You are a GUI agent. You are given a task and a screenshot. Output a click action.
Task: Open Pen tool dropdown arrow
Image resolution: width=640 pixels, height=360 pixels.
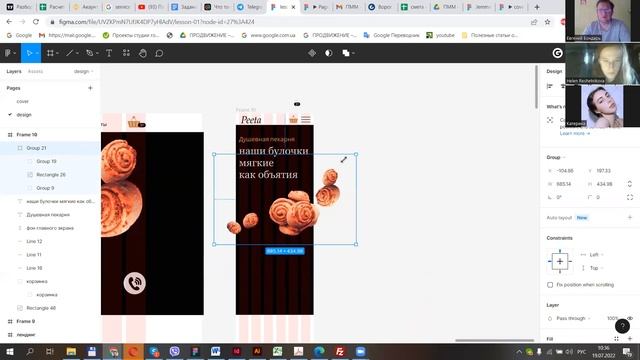coord(97,53)
